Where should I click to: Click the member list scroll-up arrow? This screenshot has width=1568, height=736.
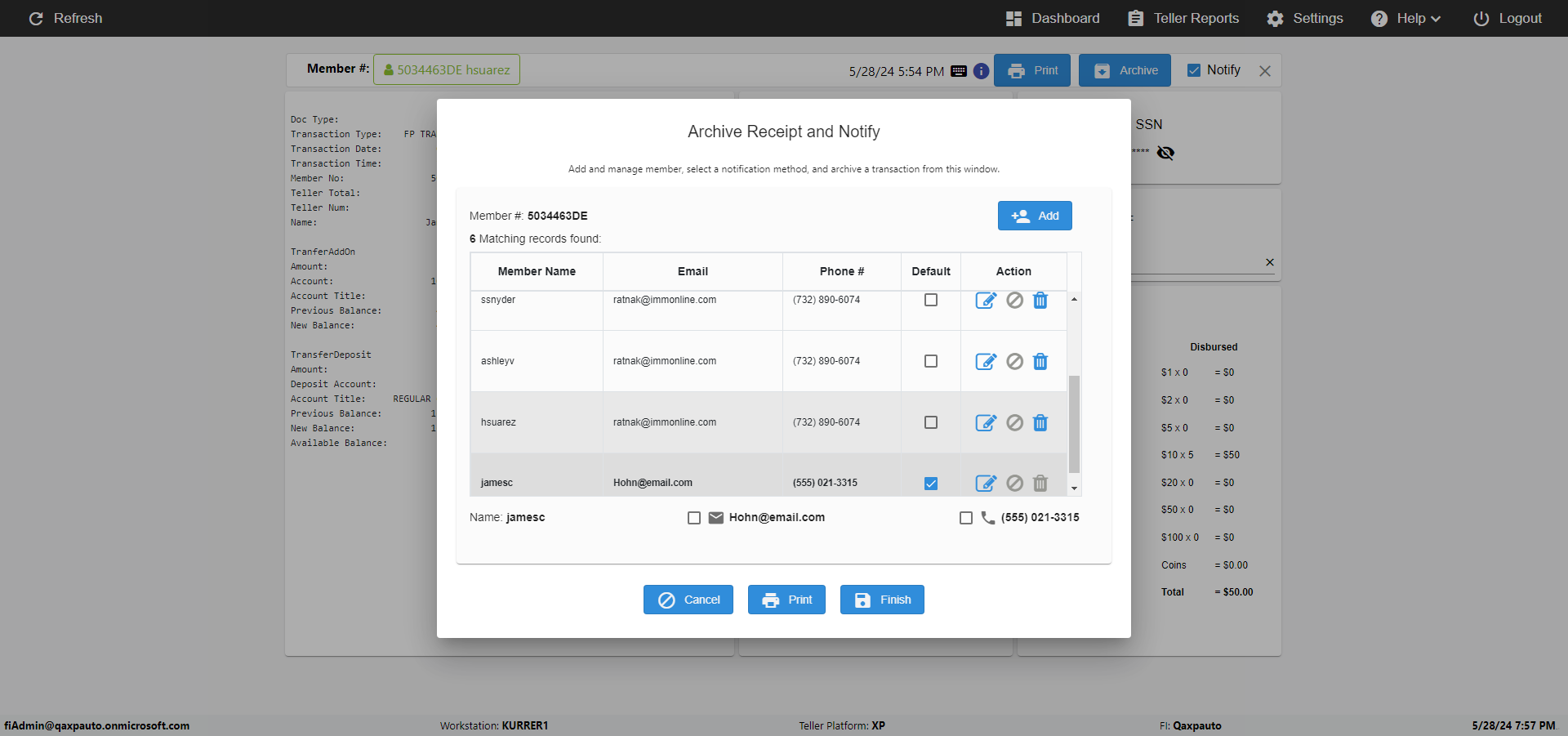point(1075,300)
